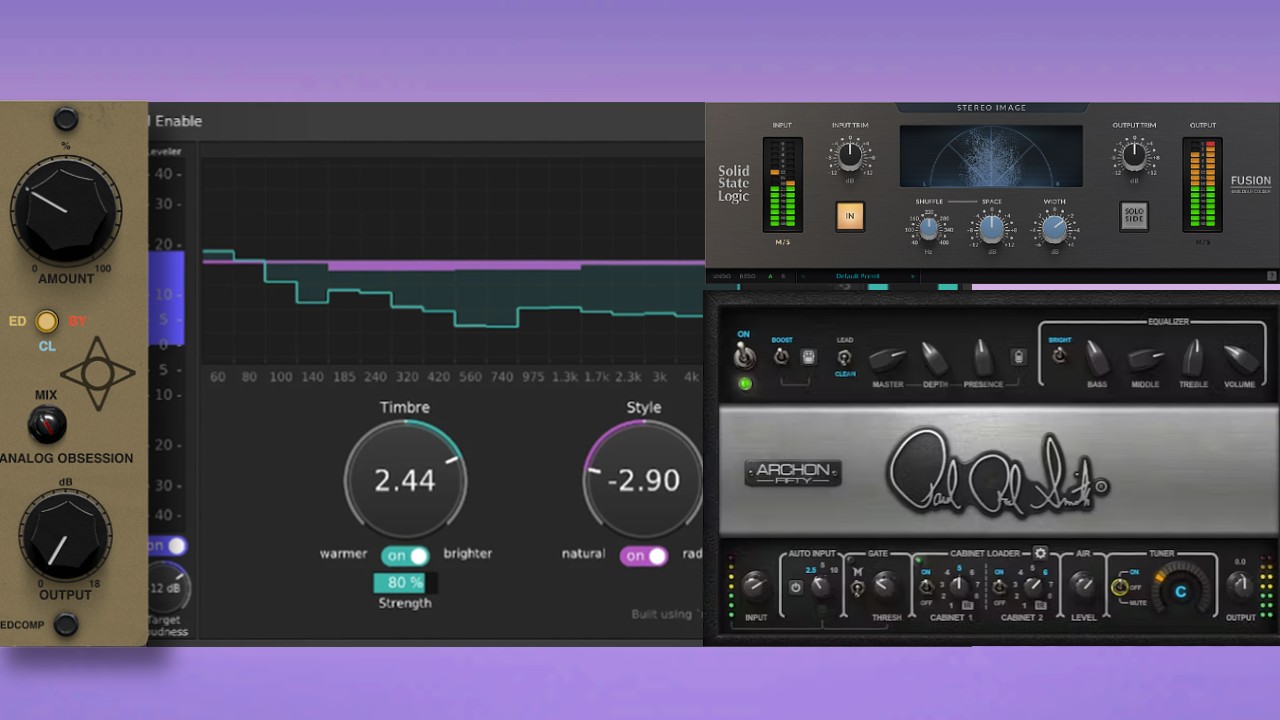This screenshot has width=1280, height=720.
Task: Click REDO in the SSL bottom bar
Action: [x=748, y=276]
